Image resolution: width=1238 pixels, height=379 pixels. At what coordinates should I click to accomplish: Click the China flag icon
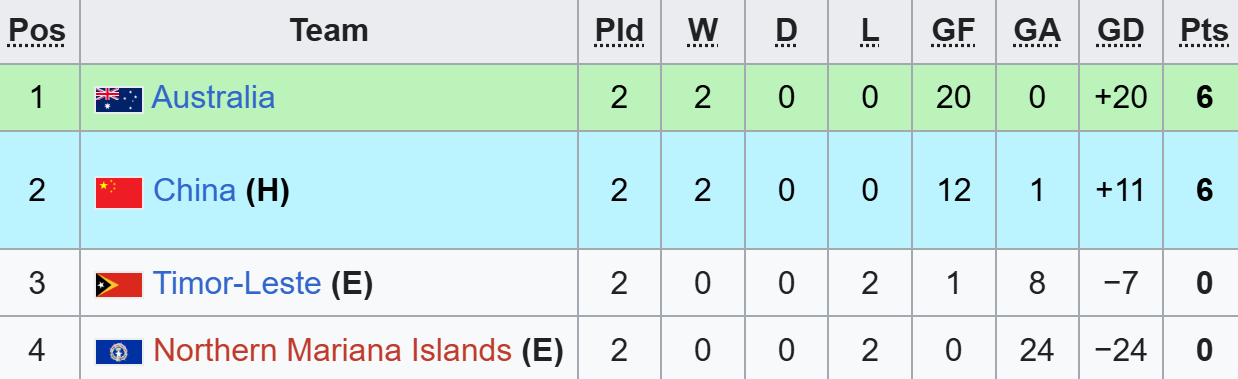tap(119, 192)
